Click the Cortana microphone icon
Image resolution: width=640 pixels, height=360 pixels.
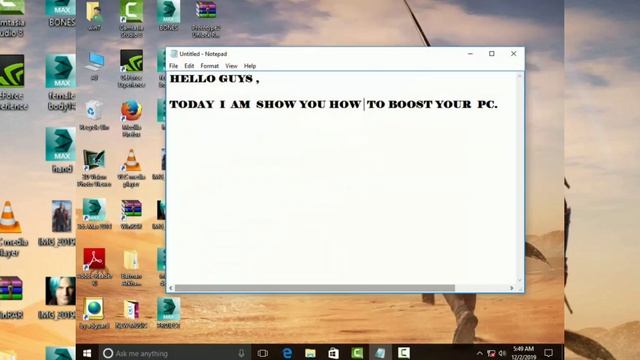click(x=241, y=353)
